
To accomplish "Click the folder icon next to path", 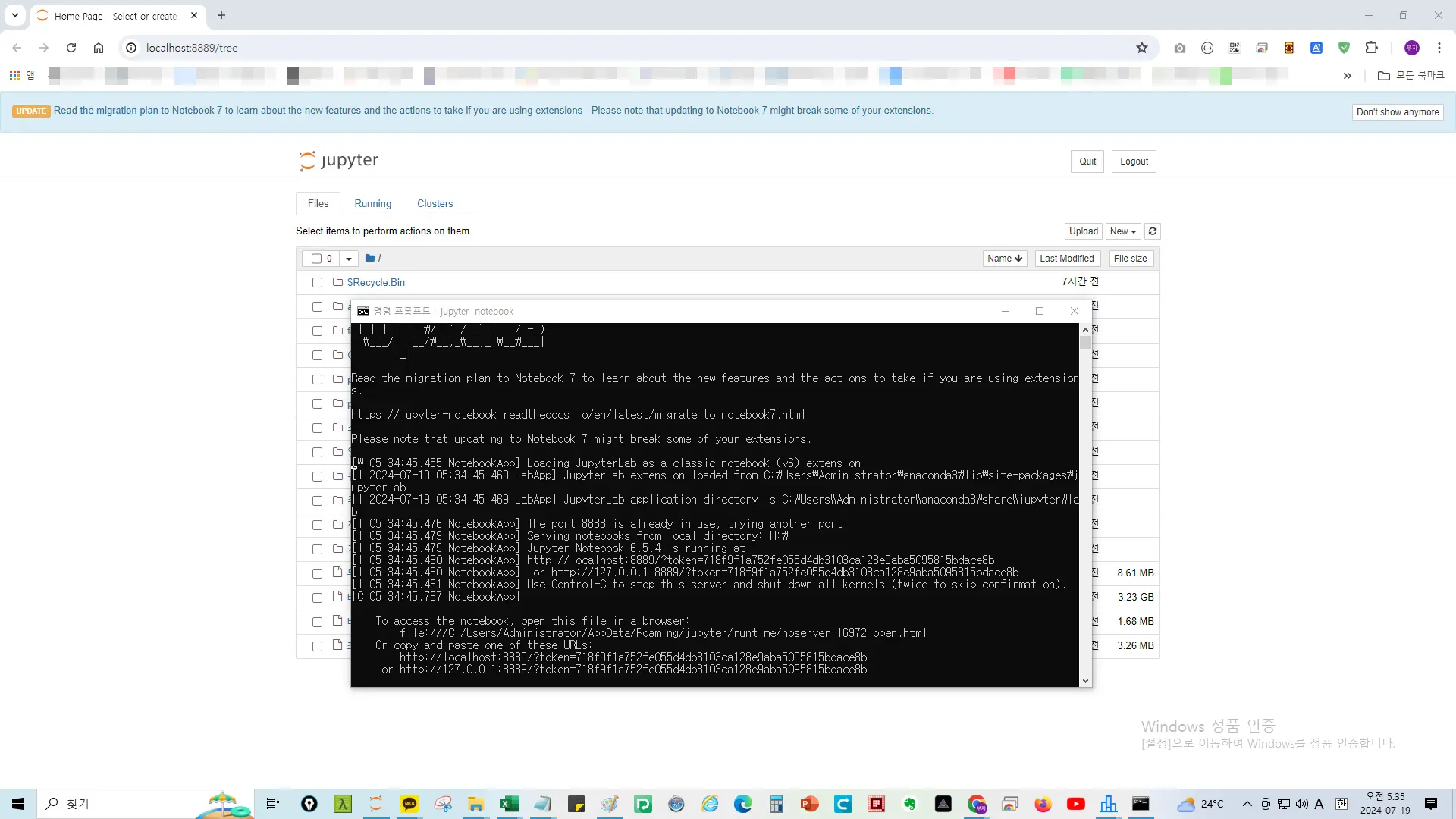I will point(369,258).
